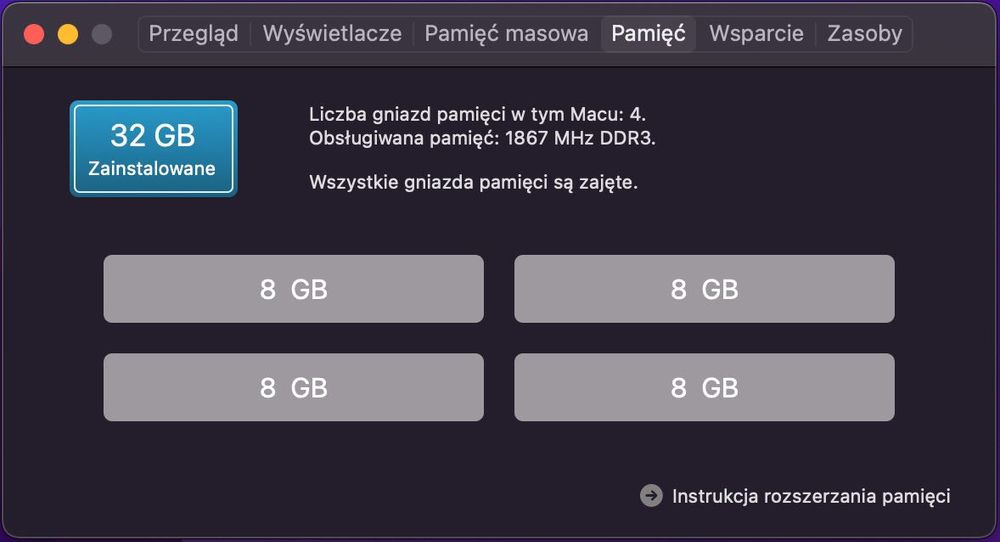Screen dimensions: 1000x542
Task: Click the empty title bar area right of Zasoby
Action: pyautogui.click(x=955, y=33)
